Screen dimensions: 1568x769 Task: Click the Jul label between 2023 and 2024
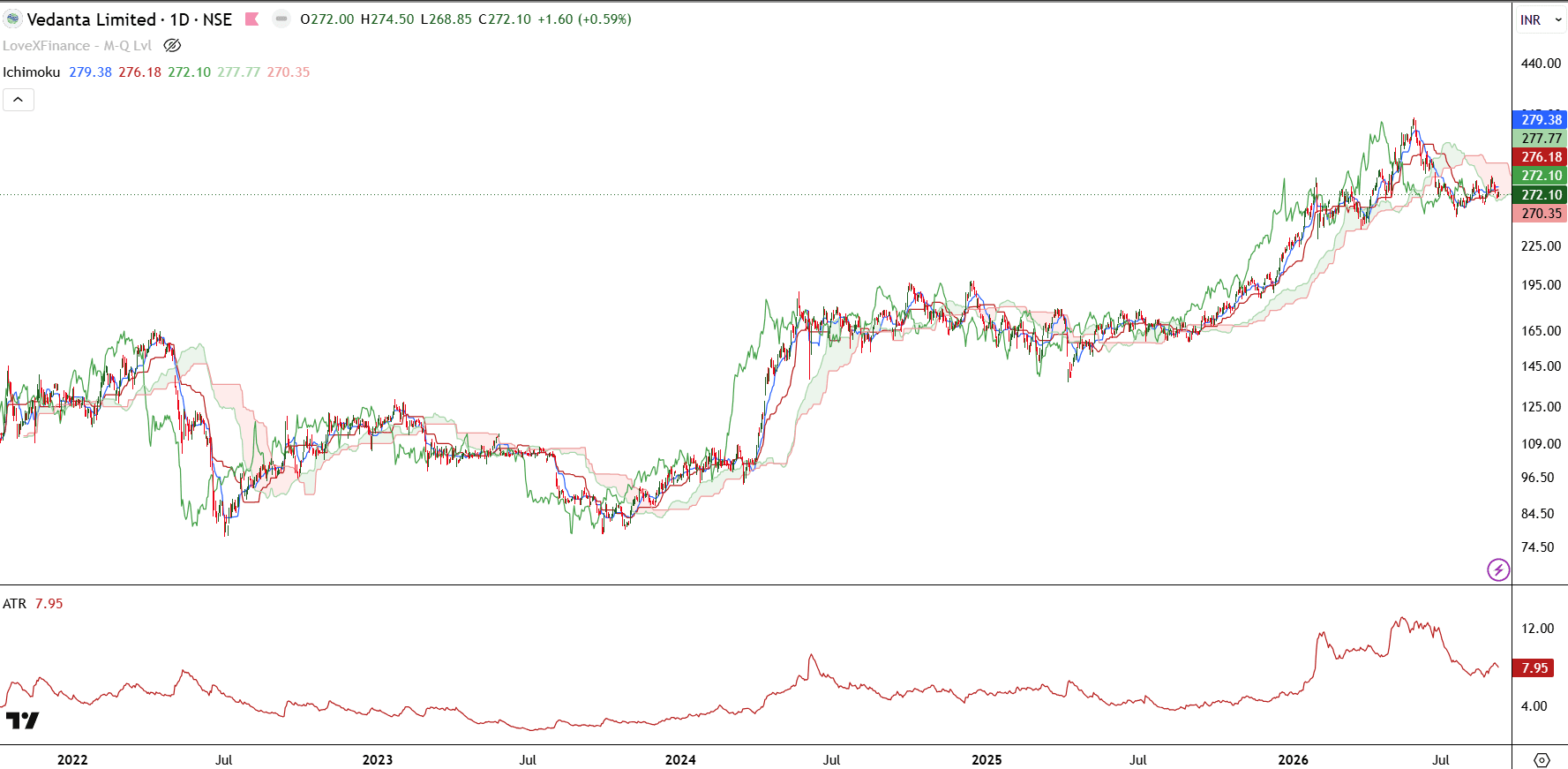(528, 760)
